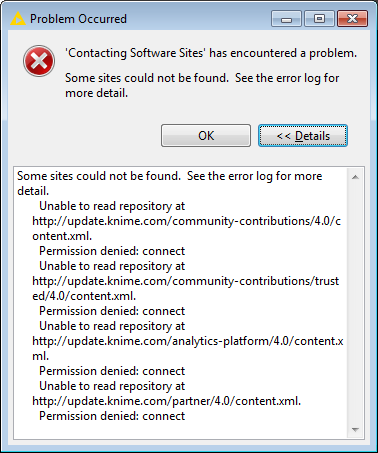The width and height of the screenshot is (378, 453).
Task: Click the 'Contacting Software Sites' error message
Action: click(x=211, y=53)
